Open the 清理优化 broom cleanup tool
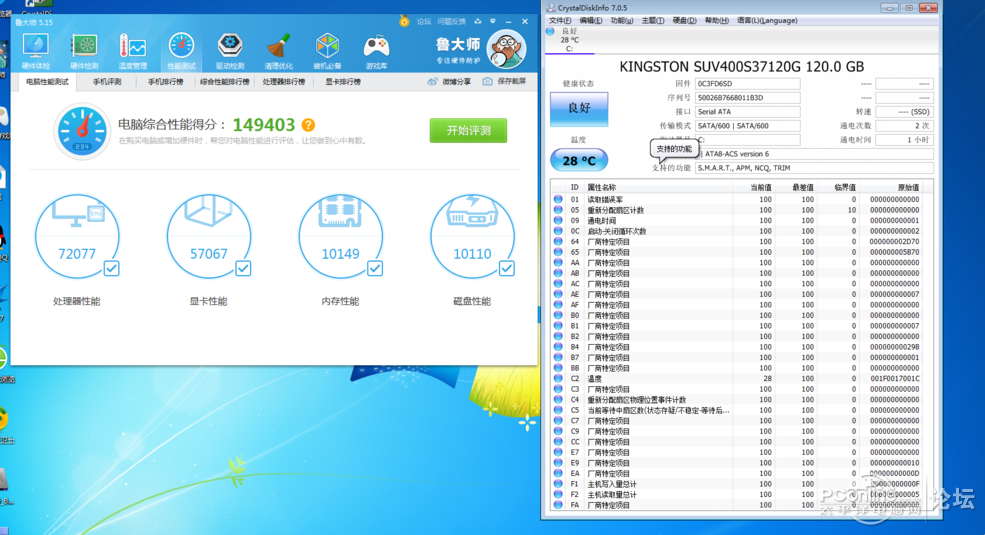 point(279,50)
